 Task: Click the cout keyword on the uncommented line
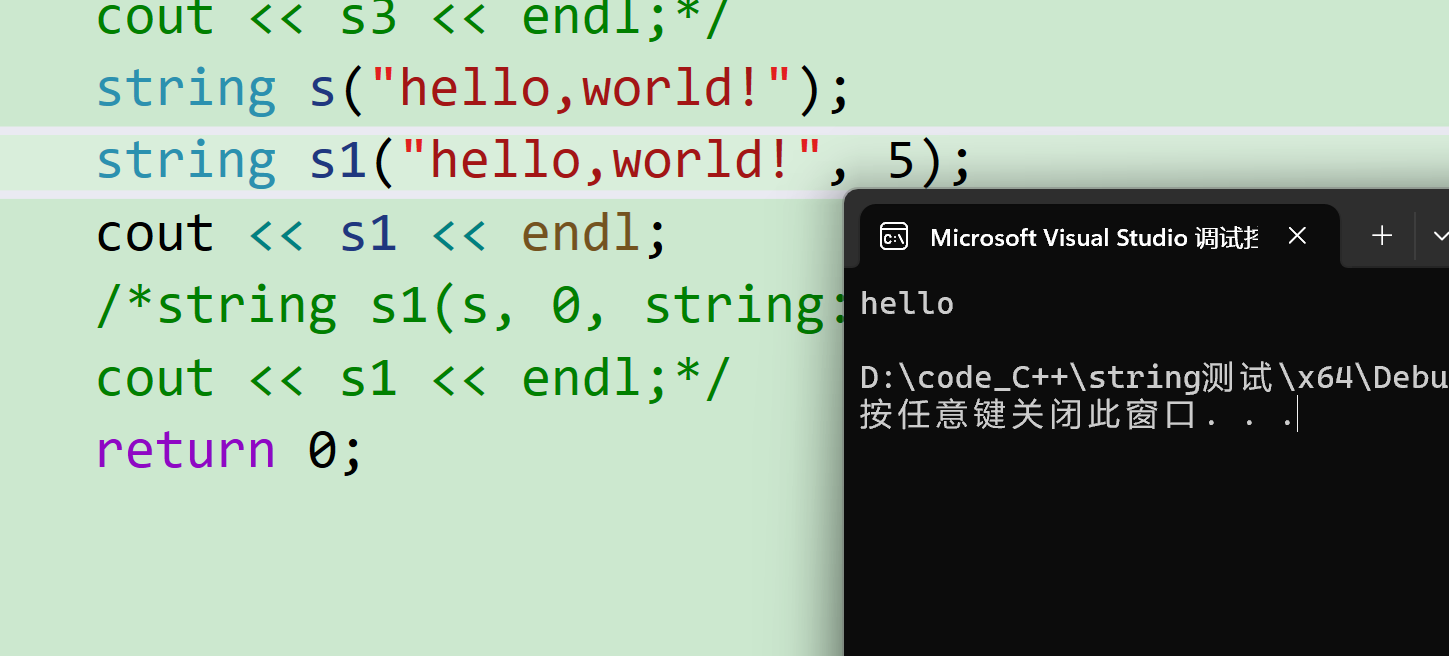pos(155,233)
